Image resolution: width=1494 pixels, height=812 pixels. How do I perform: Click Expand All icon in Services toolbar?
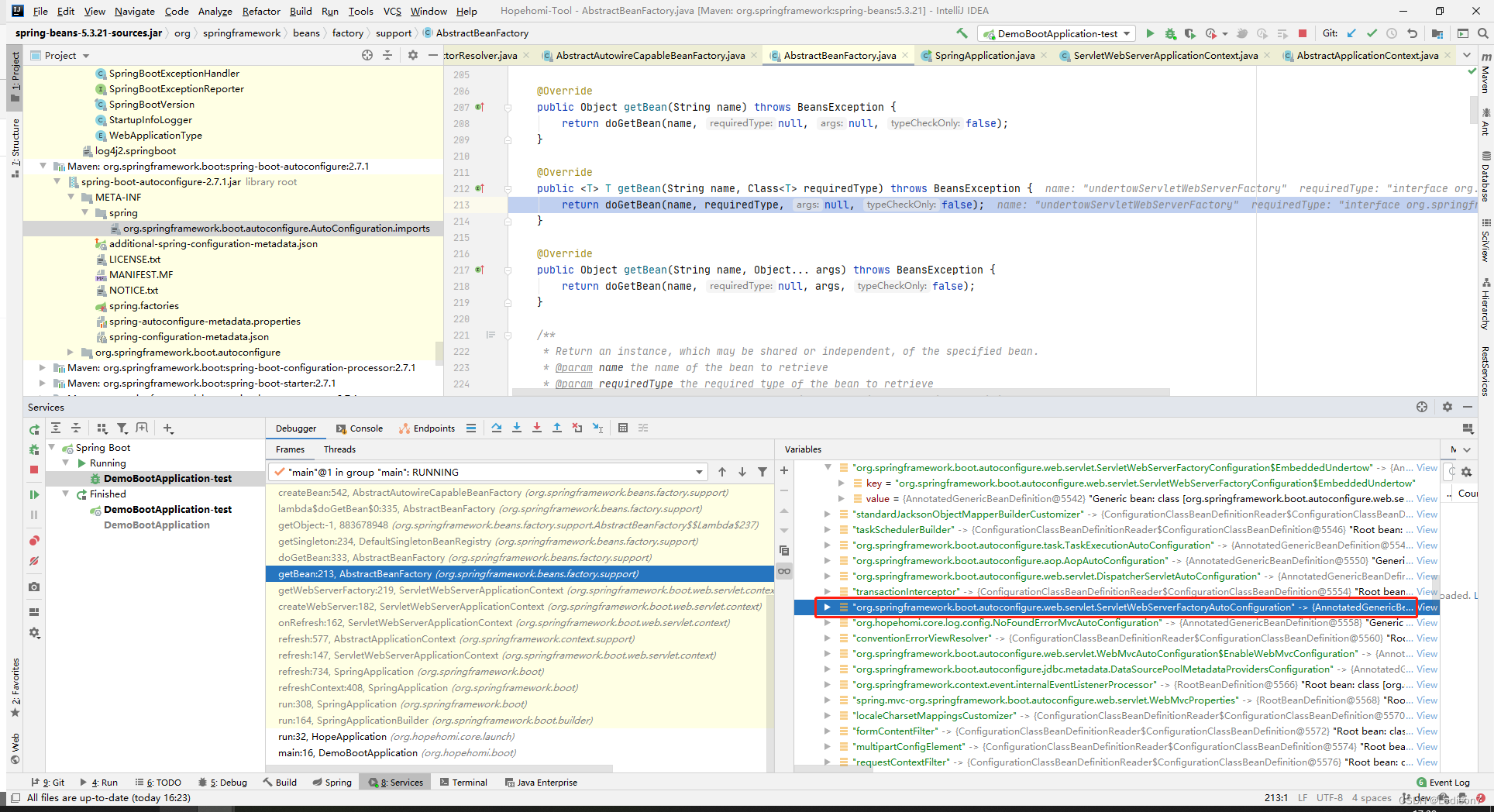tap(56, 428)
